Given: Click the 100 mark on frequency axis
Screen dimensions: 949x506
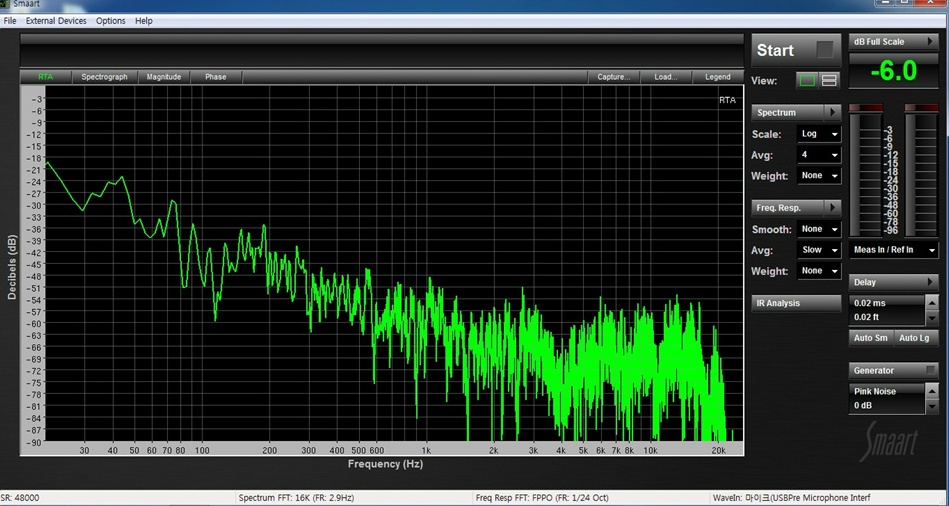Looking at the screenshot, I should pyautogui.click(x=202, y=450).
